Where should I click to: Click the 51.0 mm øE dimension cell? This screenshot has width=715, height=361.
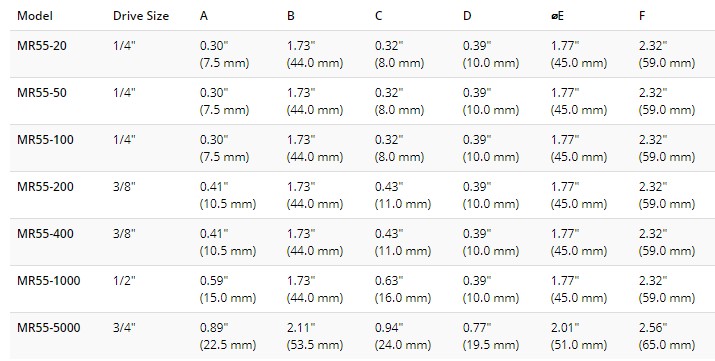(x=579, y=336)
